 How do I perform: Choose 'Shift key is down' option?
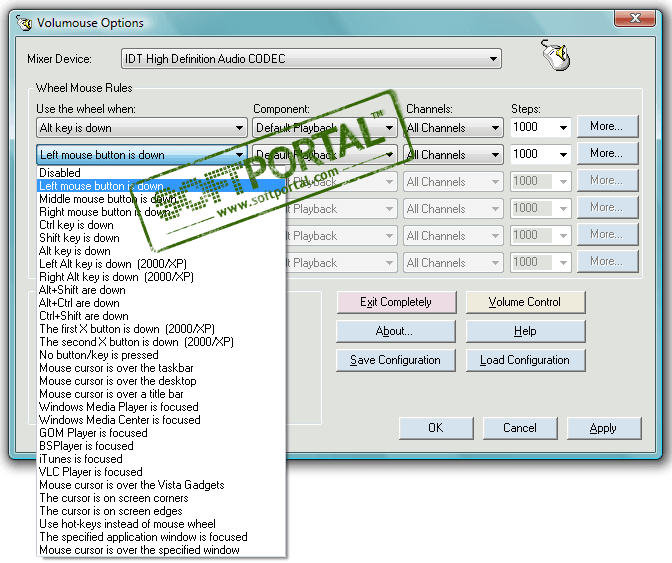pos(161,238)
